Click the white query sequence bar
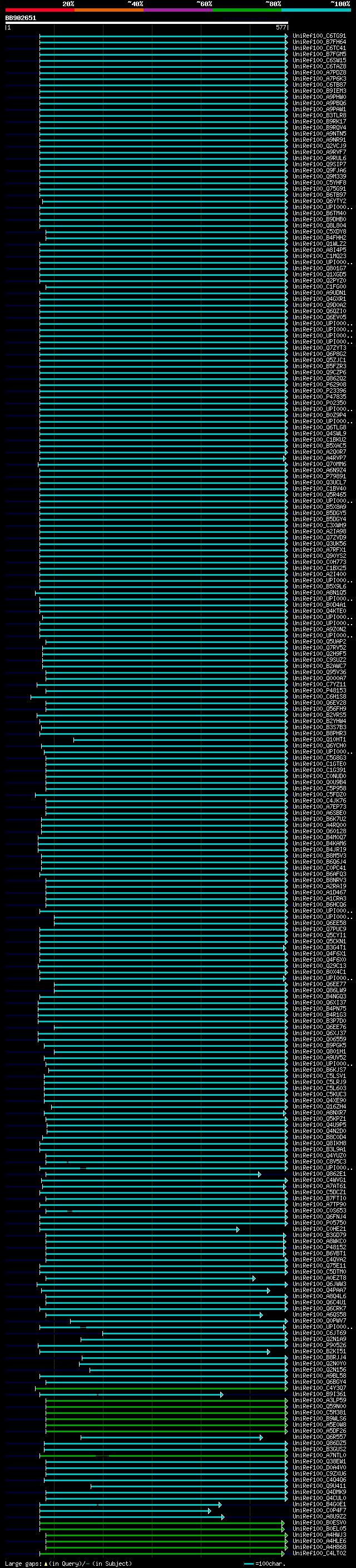The image size is (356, 1568). pyautogui.click(x=147, y=22)
